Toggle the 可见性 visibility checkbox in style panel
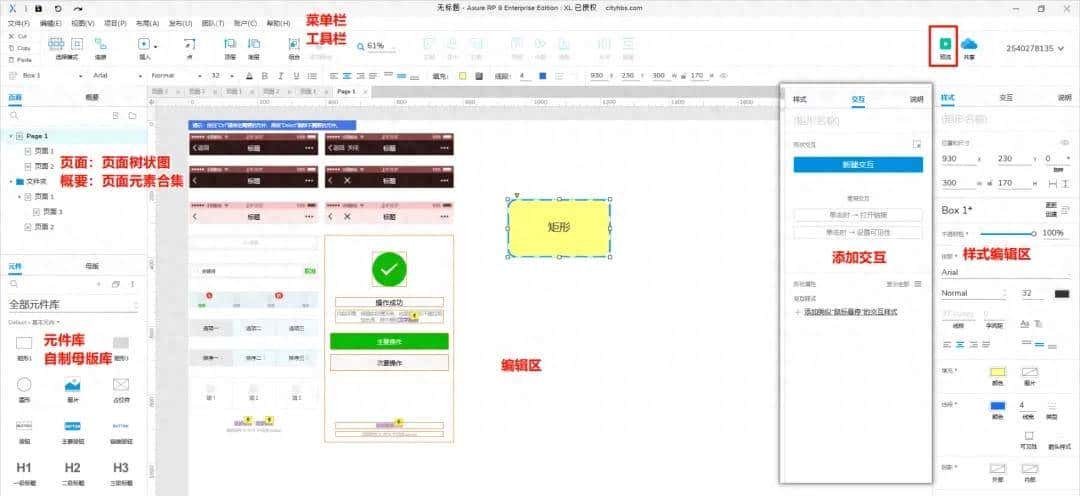Image resolution: width=1080 pixels, height=496 pixels. point(1028,436)
